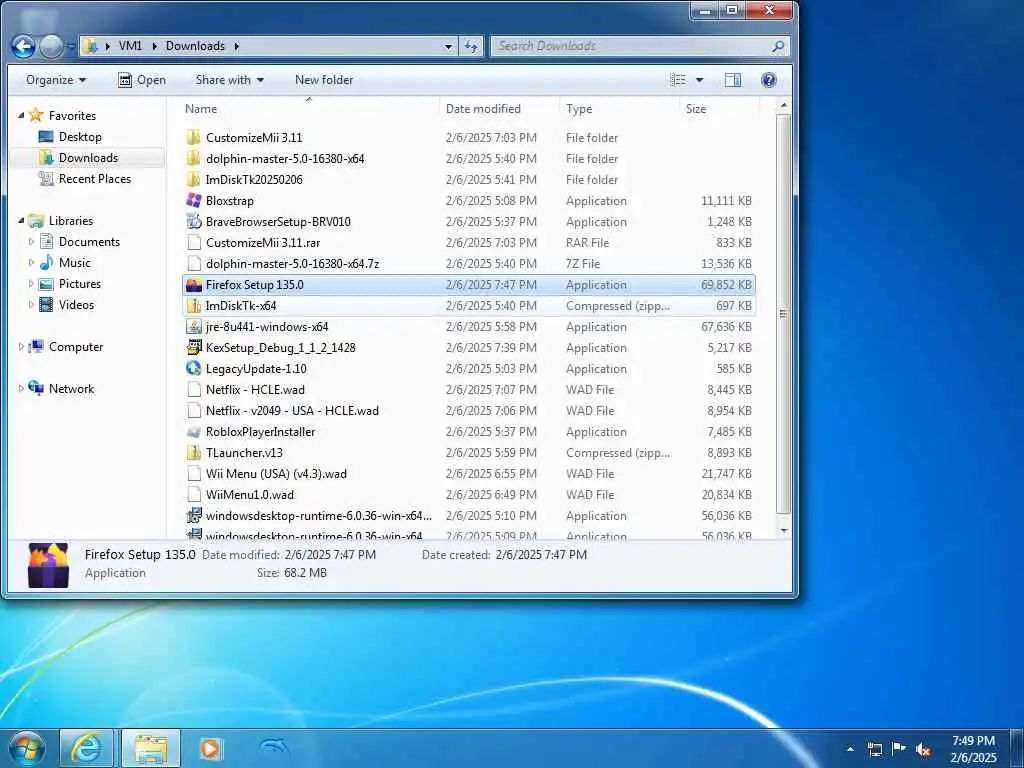Click the Open toolbar button

click(x=142, y=80)
